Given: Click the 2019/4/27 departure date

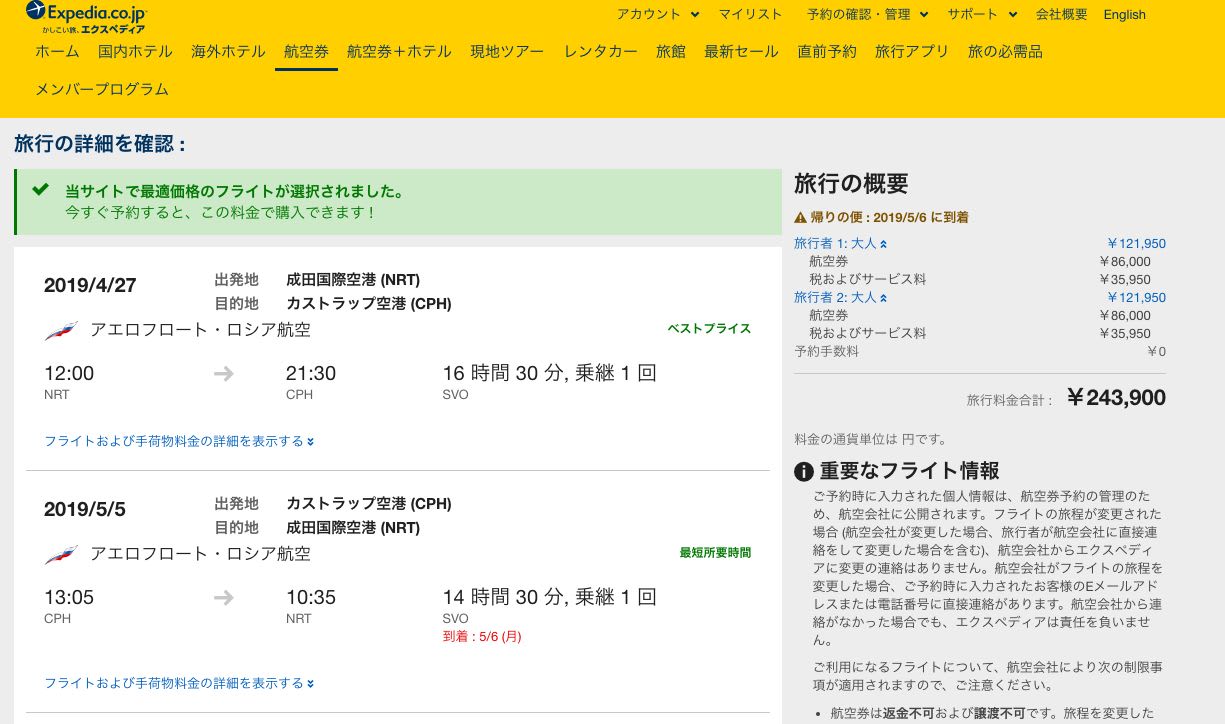Looking at the screenshot, I should (x=90, y=285).
